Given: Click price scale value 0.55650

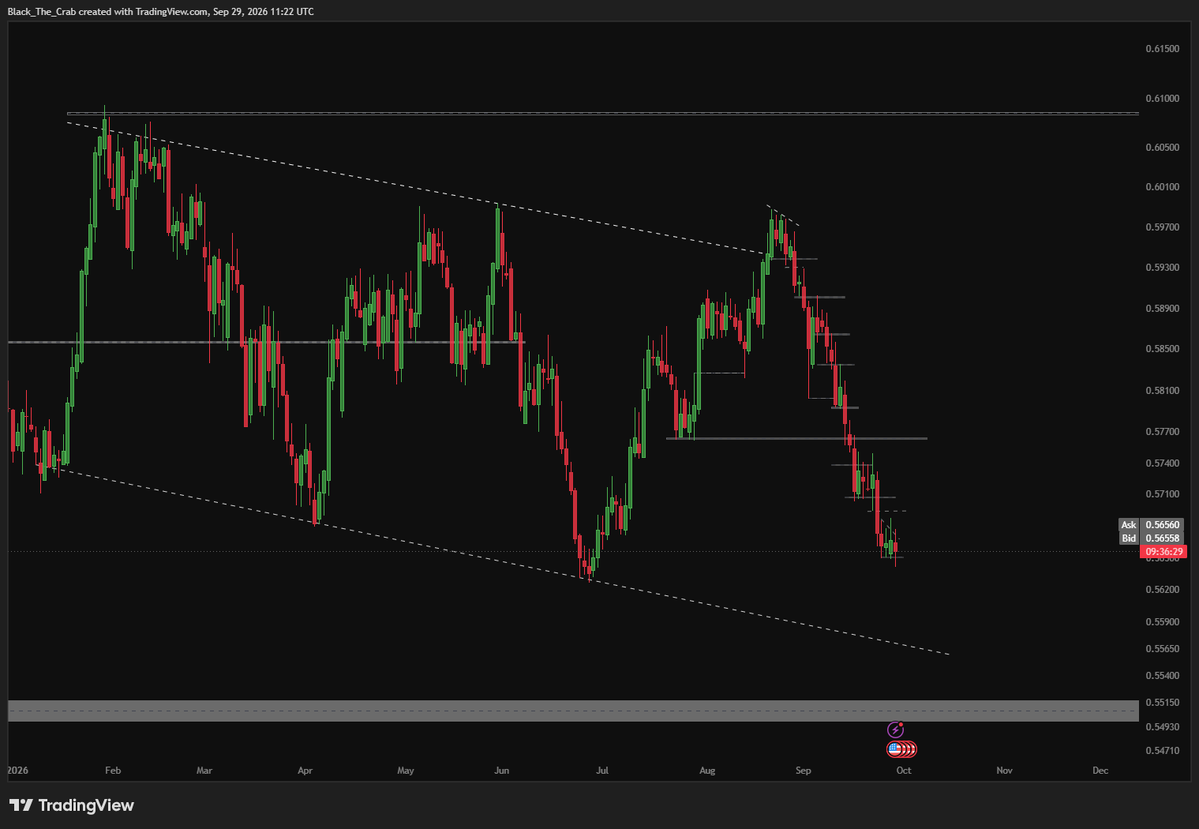Looking at the screenshot, I should 1162,649.
